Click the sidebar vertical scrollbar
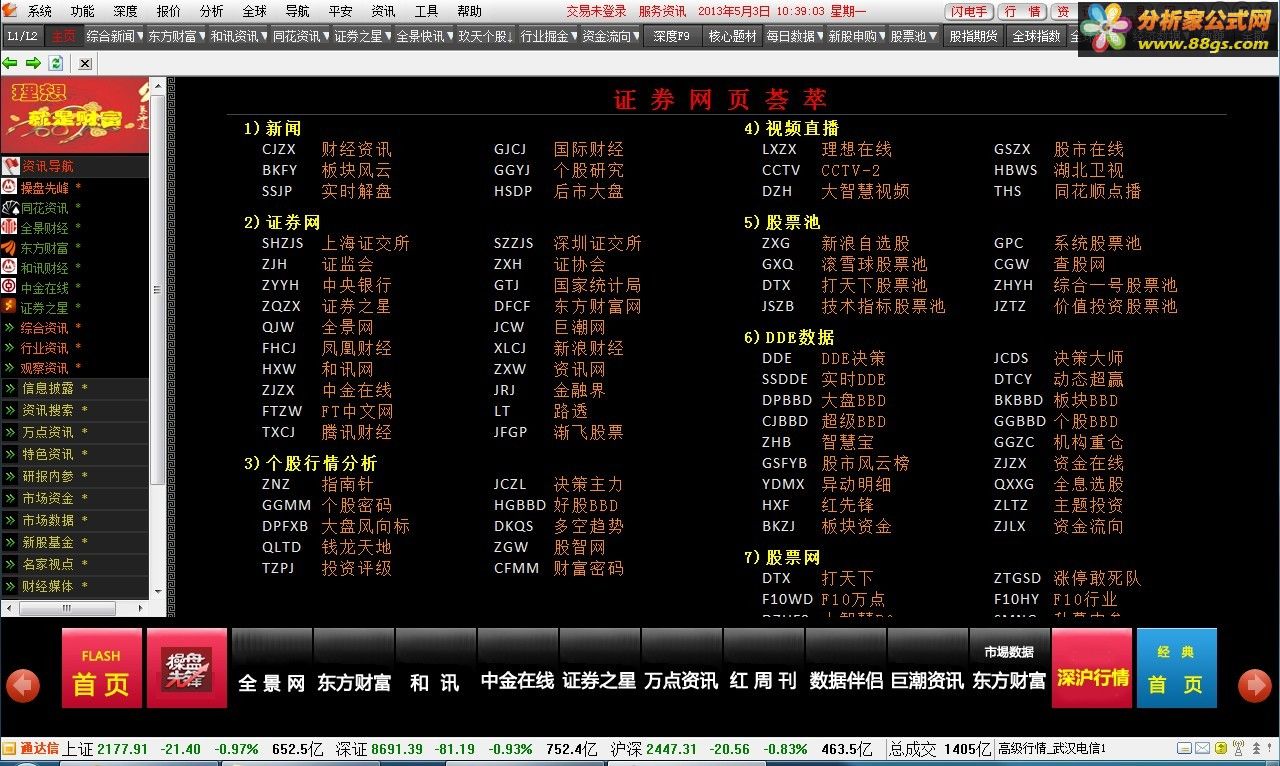 157,339
